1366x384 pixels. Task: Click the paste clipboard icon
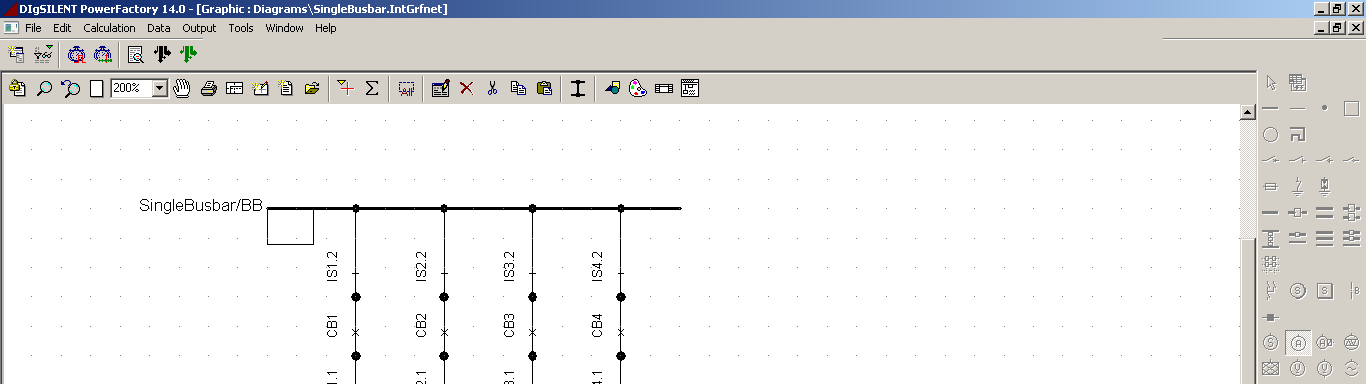pos(544,88)
